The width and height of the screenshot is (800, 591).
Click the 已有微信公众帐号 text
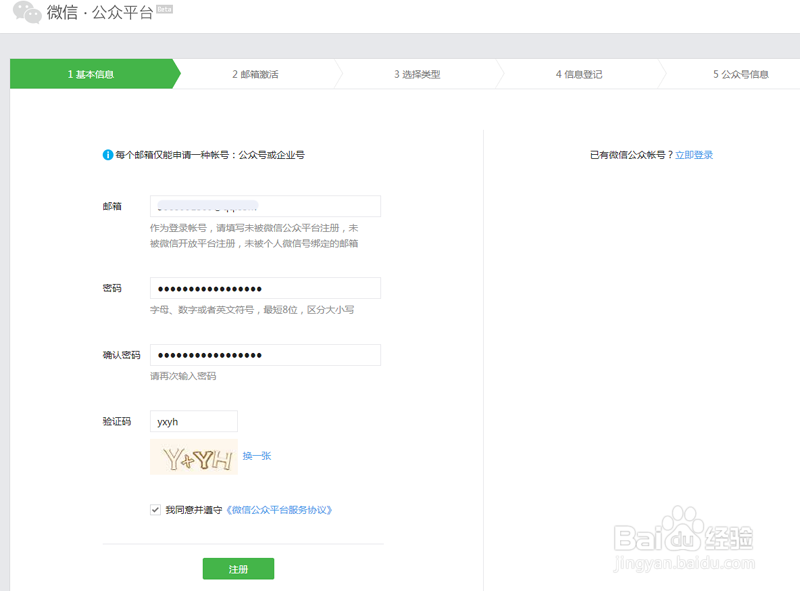click(x=631, y=155)
